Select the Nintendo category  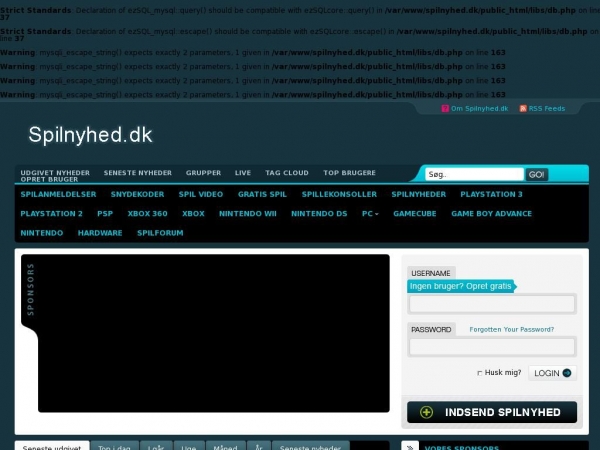[42, 233]
